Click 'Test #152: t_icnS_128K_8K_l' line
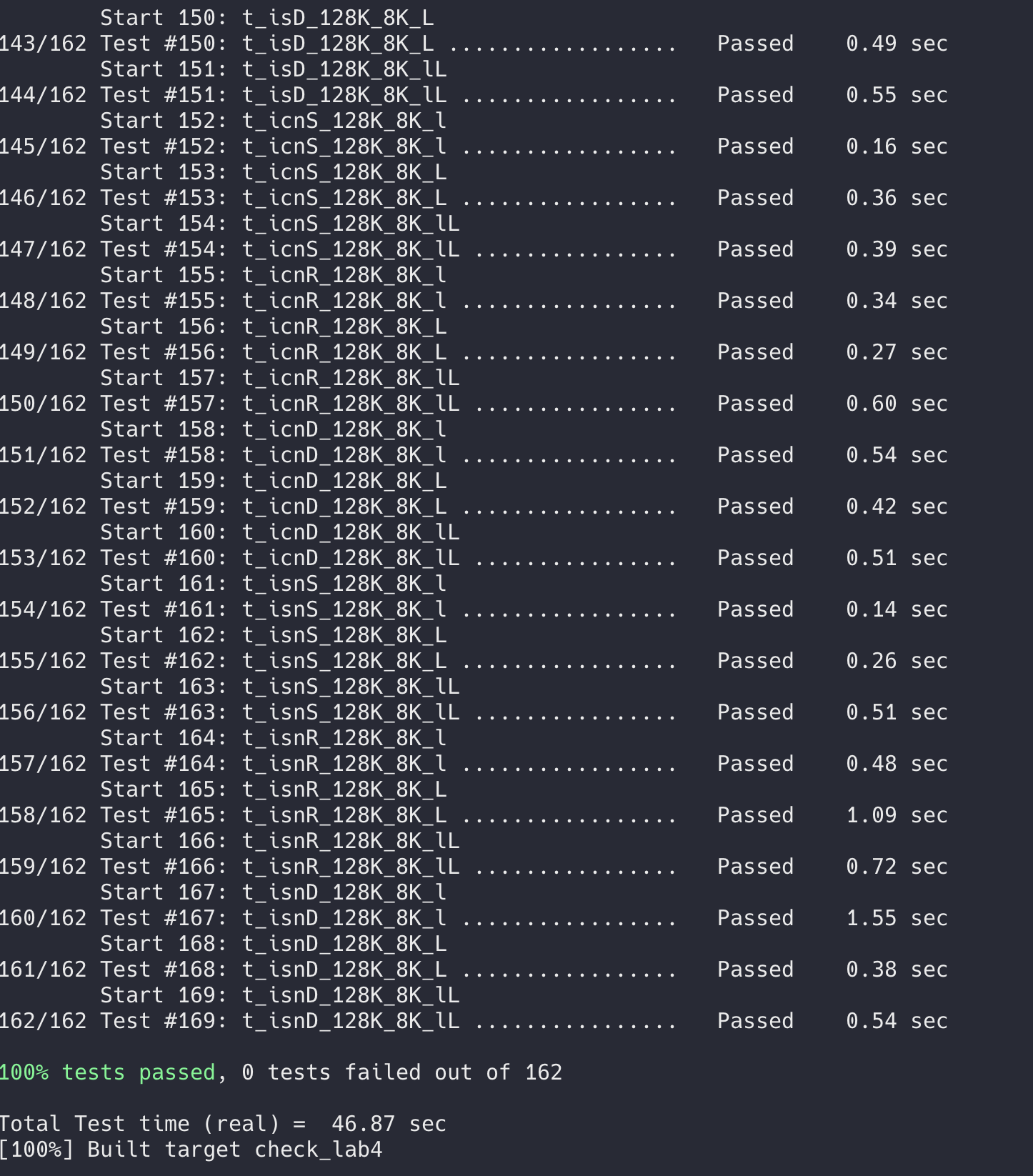Viewport: 1033px width, 1176px height. coord(474,146)
